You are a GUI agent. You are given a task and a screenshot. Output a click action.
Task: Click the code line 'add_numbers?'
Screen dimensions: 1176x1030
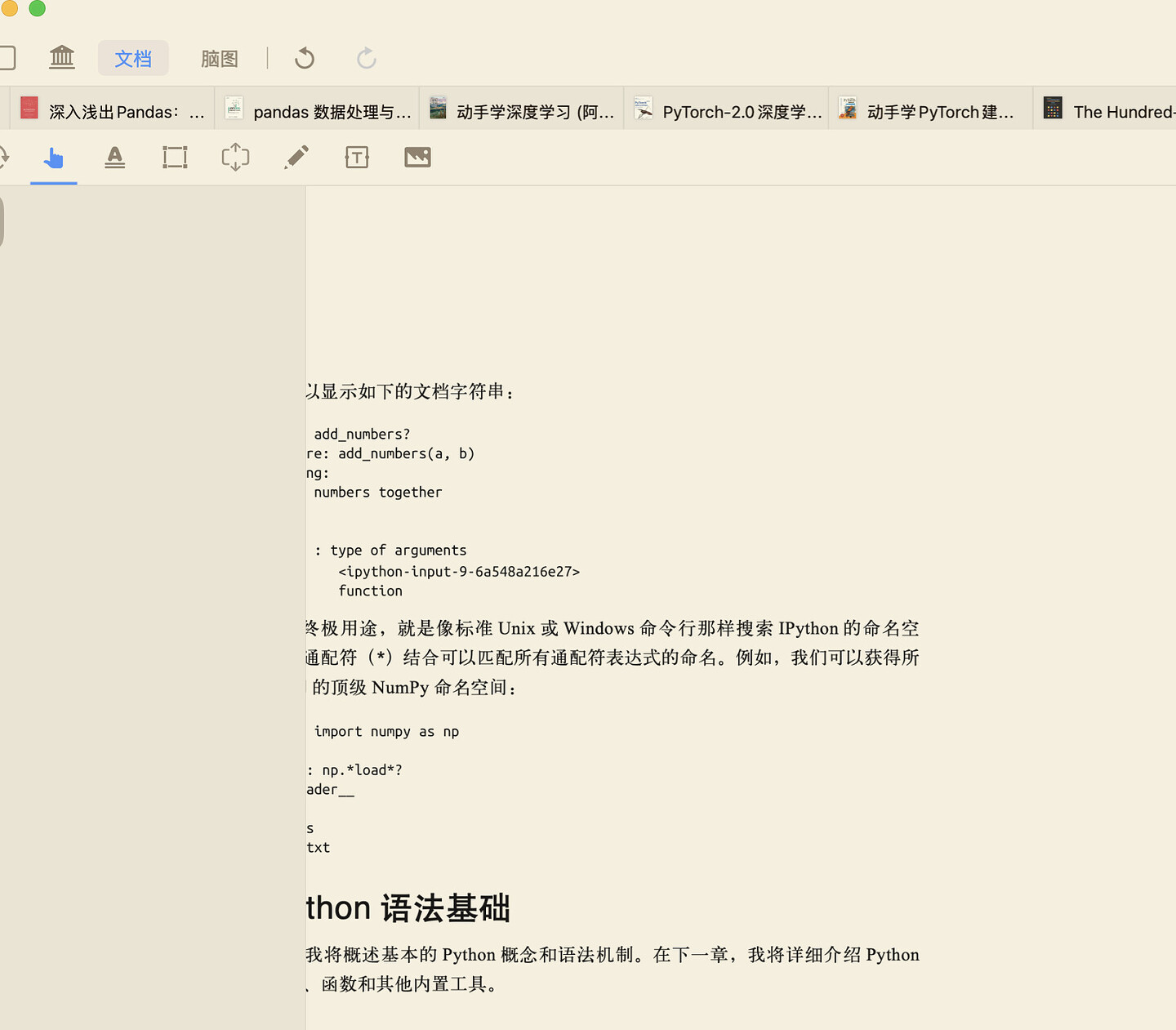[362, 435]
